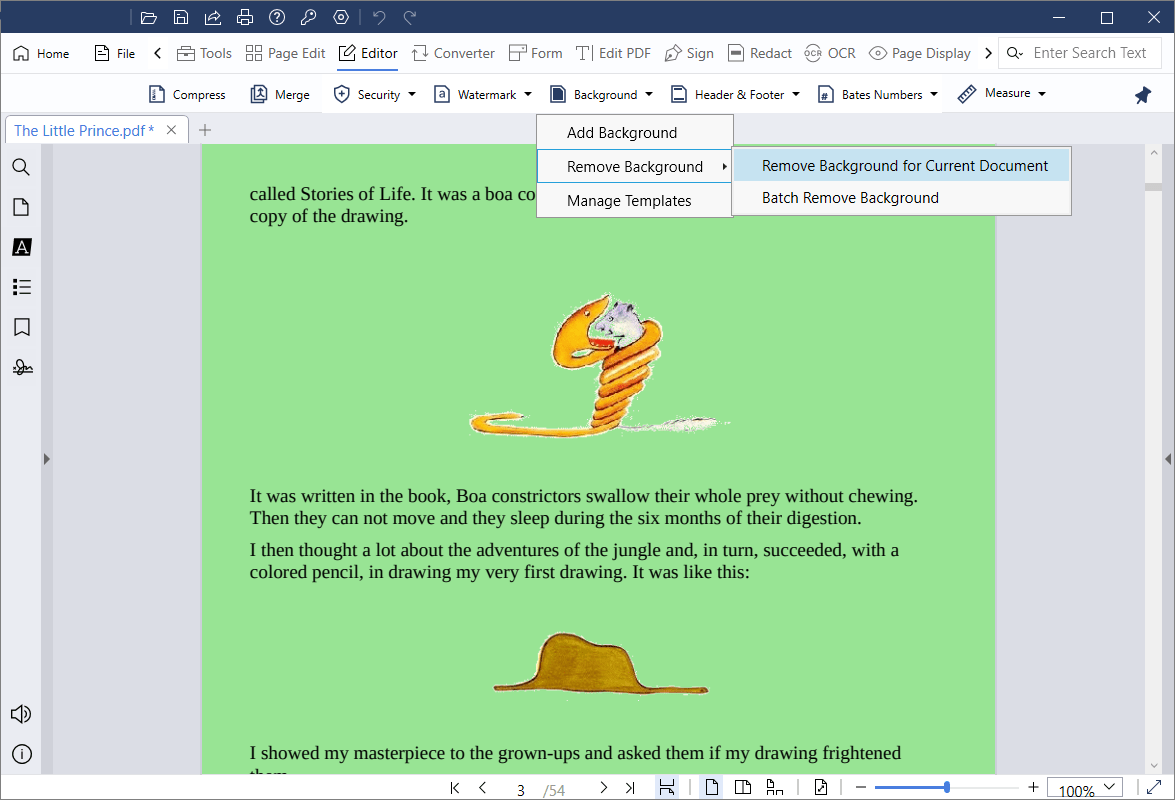The width and height of the screenshot is (1175, 800).
Task: Click the key icon in title bar
Action: coord(309,17)
